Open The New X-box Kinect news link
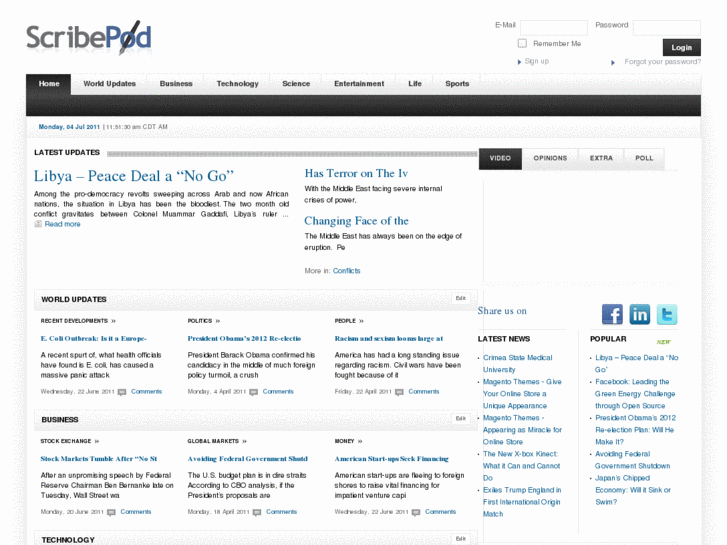The width and height of the screenshot is (727, 545). (521, 466)
